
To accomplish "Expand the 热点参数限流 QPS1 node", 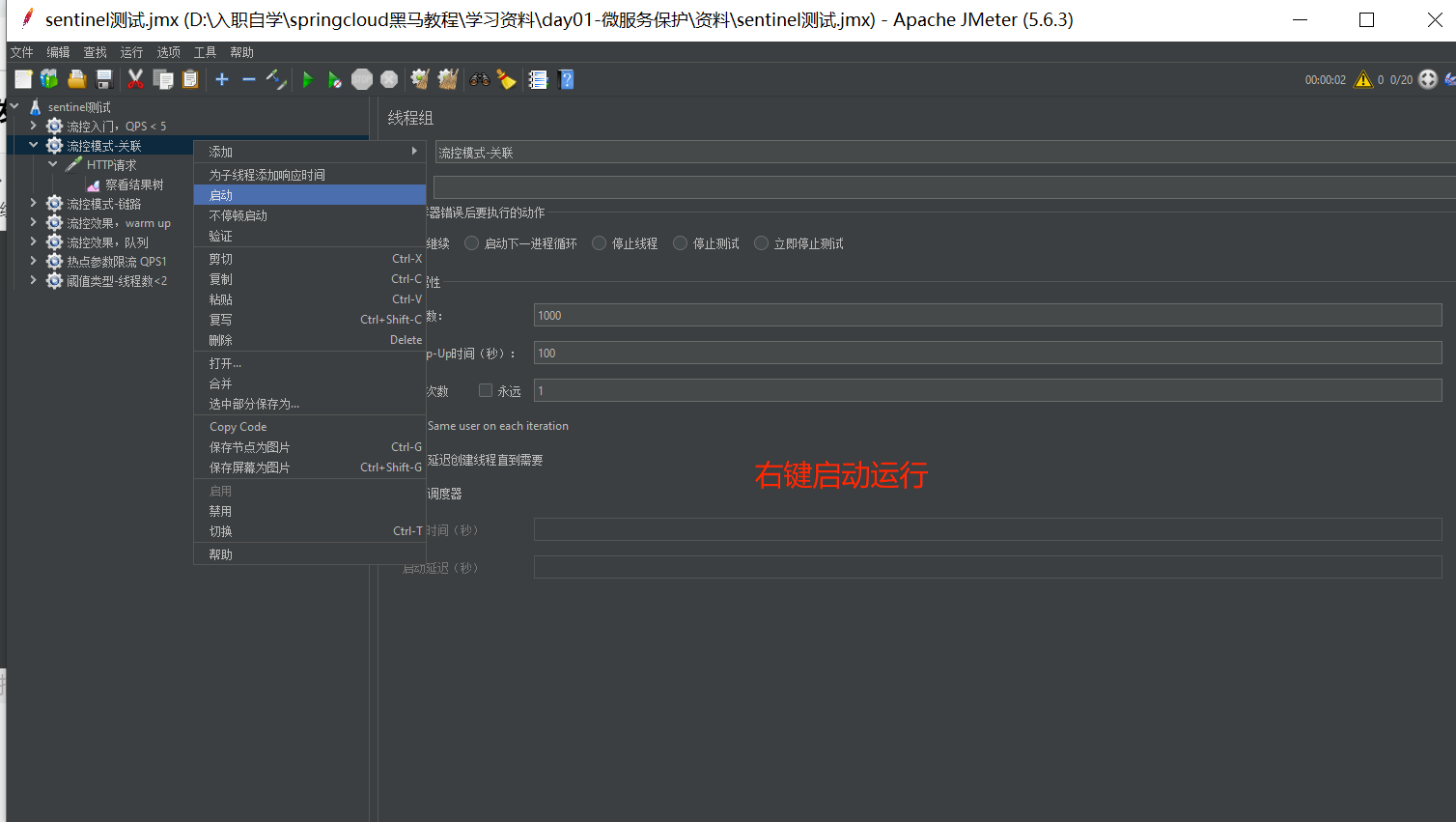I will pyautogui.click(x=33, y=261).
